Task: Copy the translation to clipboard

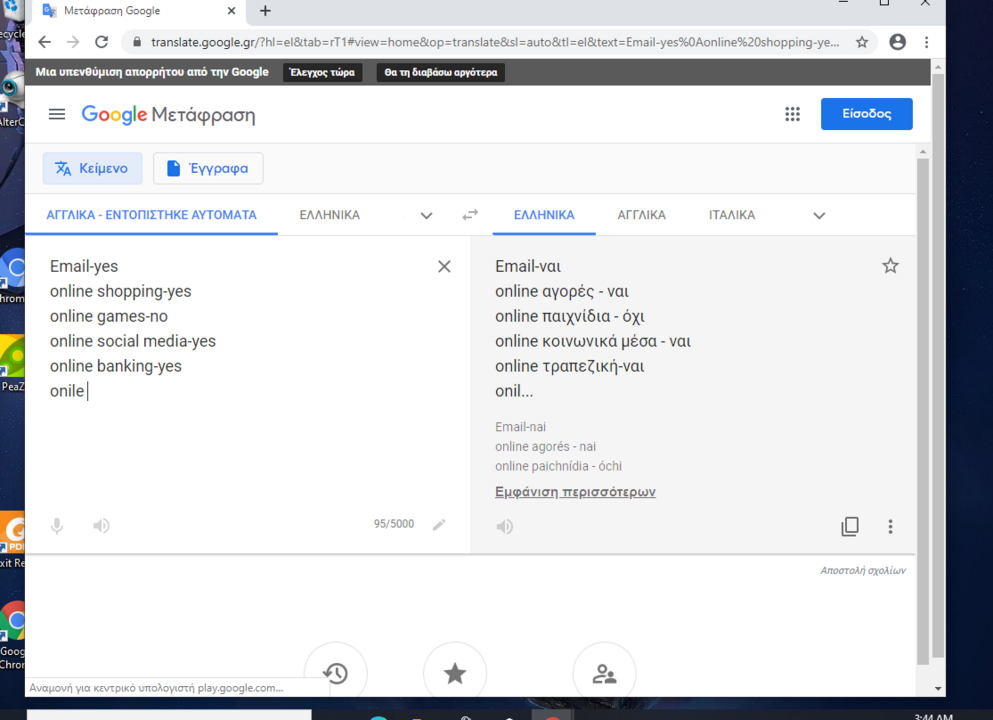Action: [x=850, y=526]
